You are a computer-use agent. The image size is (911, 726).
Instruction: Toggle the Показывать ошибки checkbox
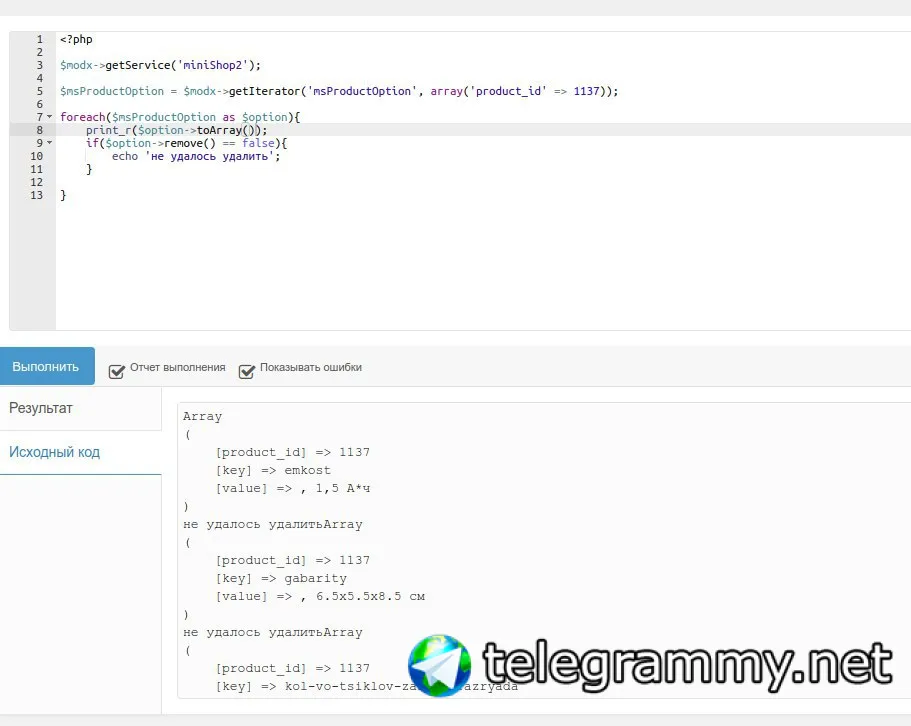247,371
